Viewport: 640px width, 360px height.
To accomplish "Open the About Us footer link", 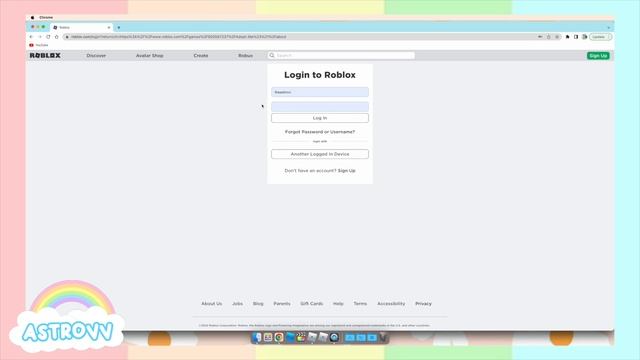I will pyautogui.click(x=212, y=304).
